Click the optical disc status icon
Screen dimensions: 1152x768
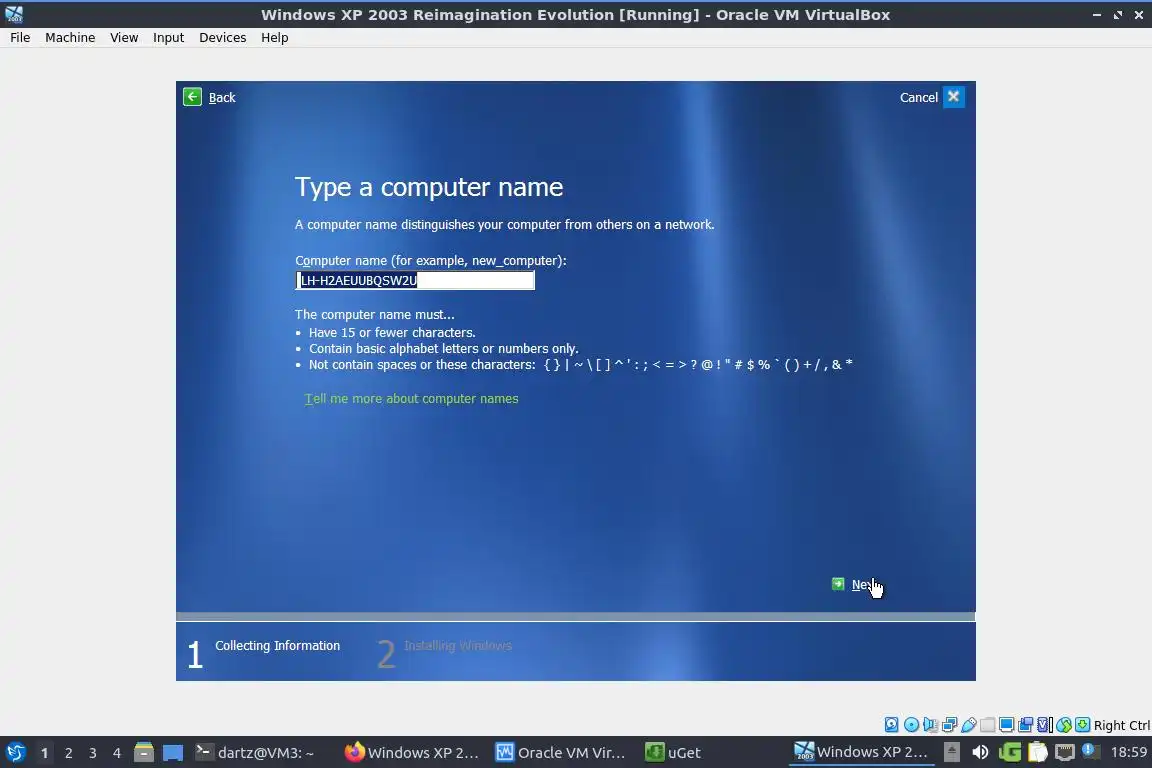[911, 725]
